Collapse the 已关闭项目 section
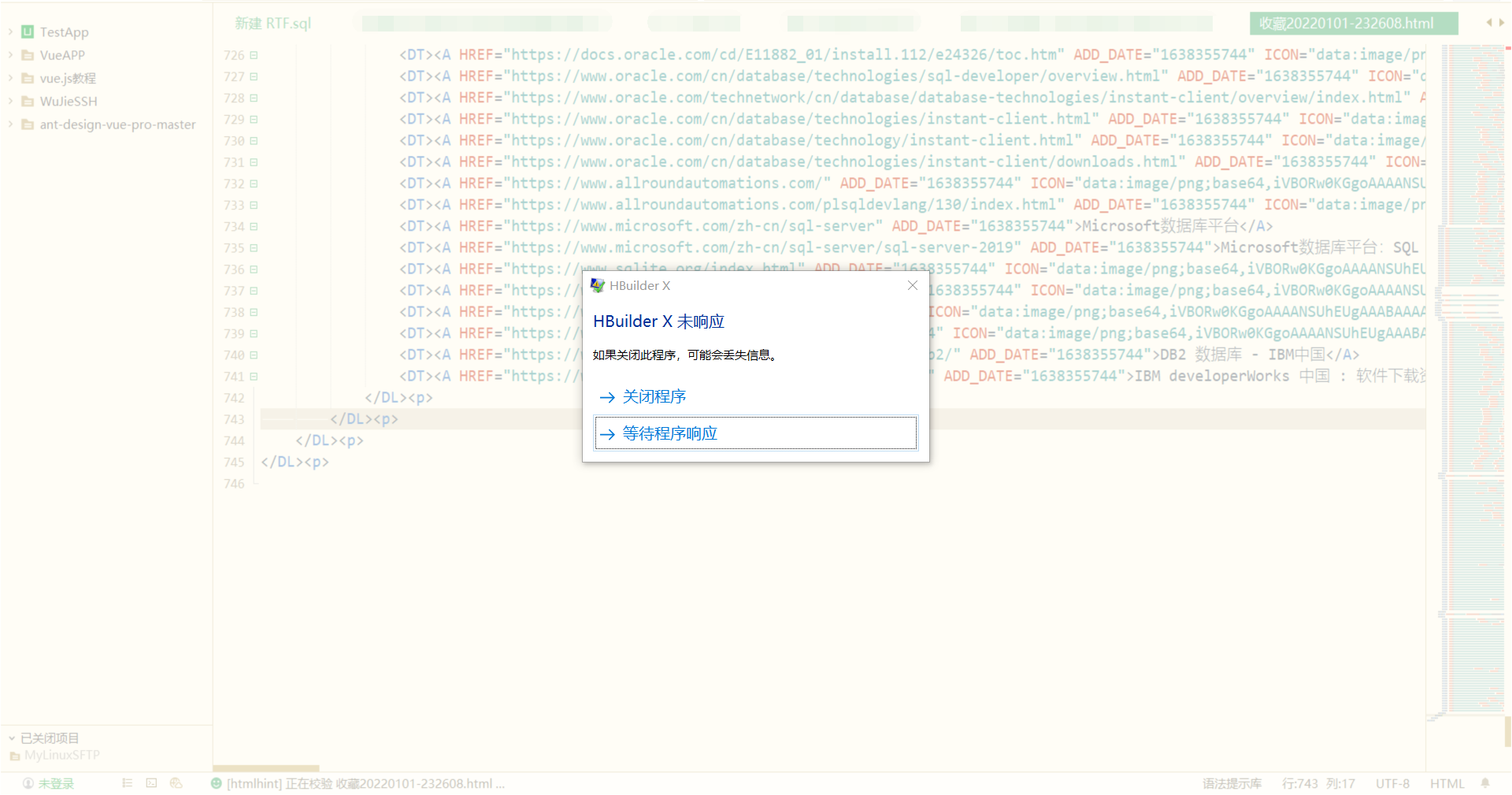This screenshot has width=1512, height=795. (12, 738)
